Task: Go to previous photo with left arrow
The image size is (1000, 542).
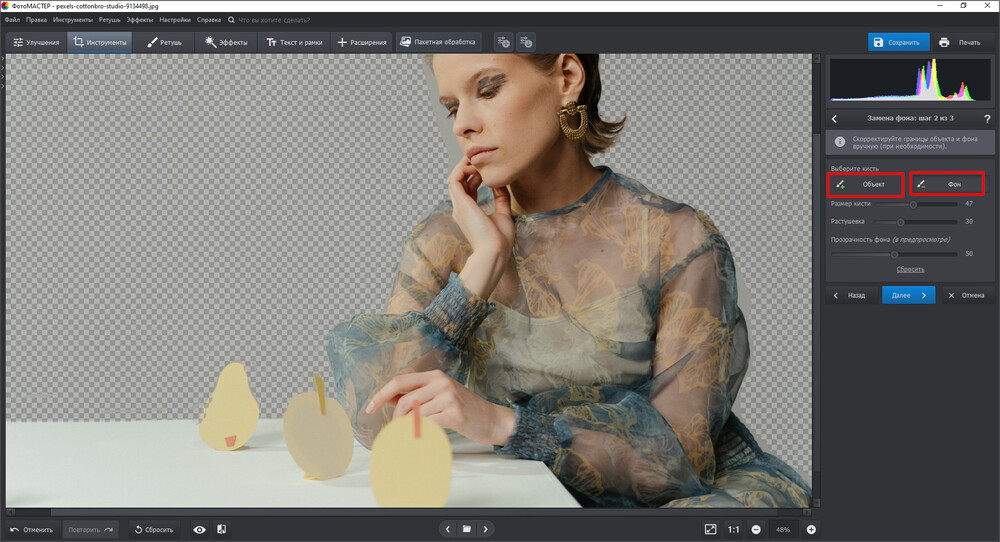Action: [447, 529]
